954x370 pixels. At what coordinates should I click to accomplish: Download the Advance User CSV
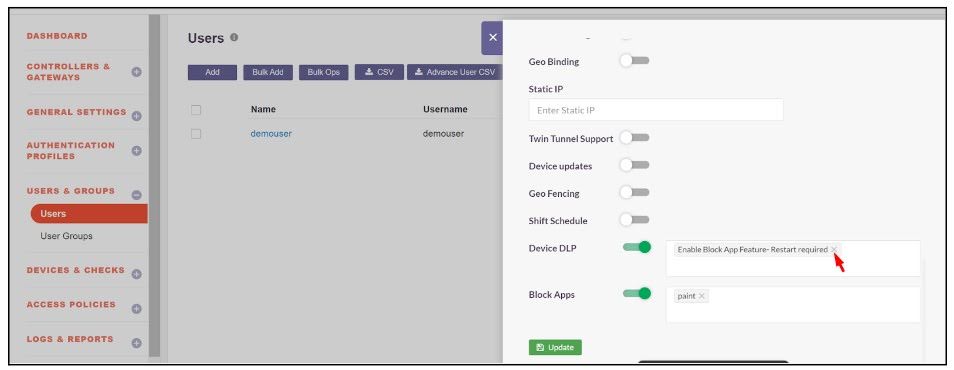point(456,72)
